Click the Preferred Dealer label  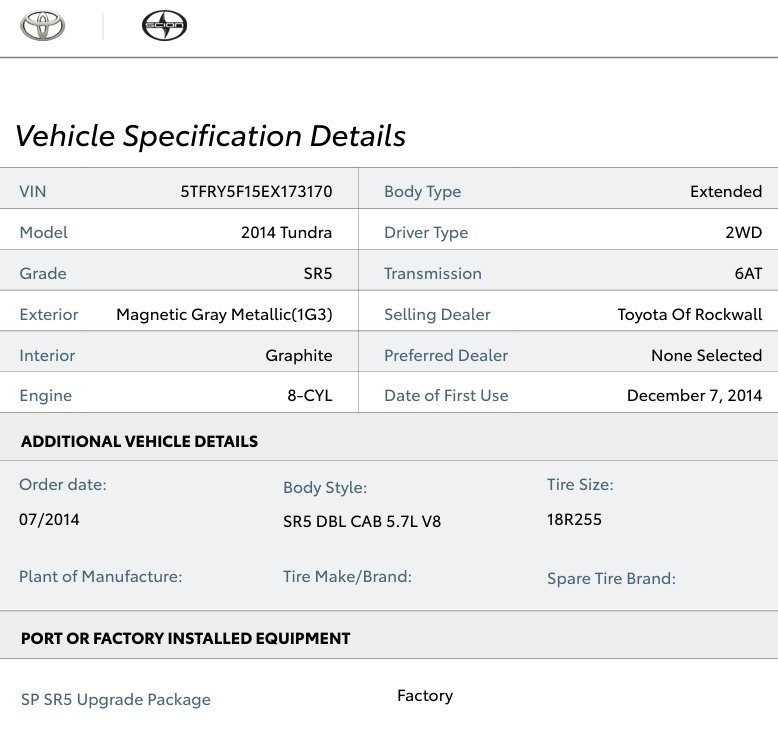pos(446,355)
